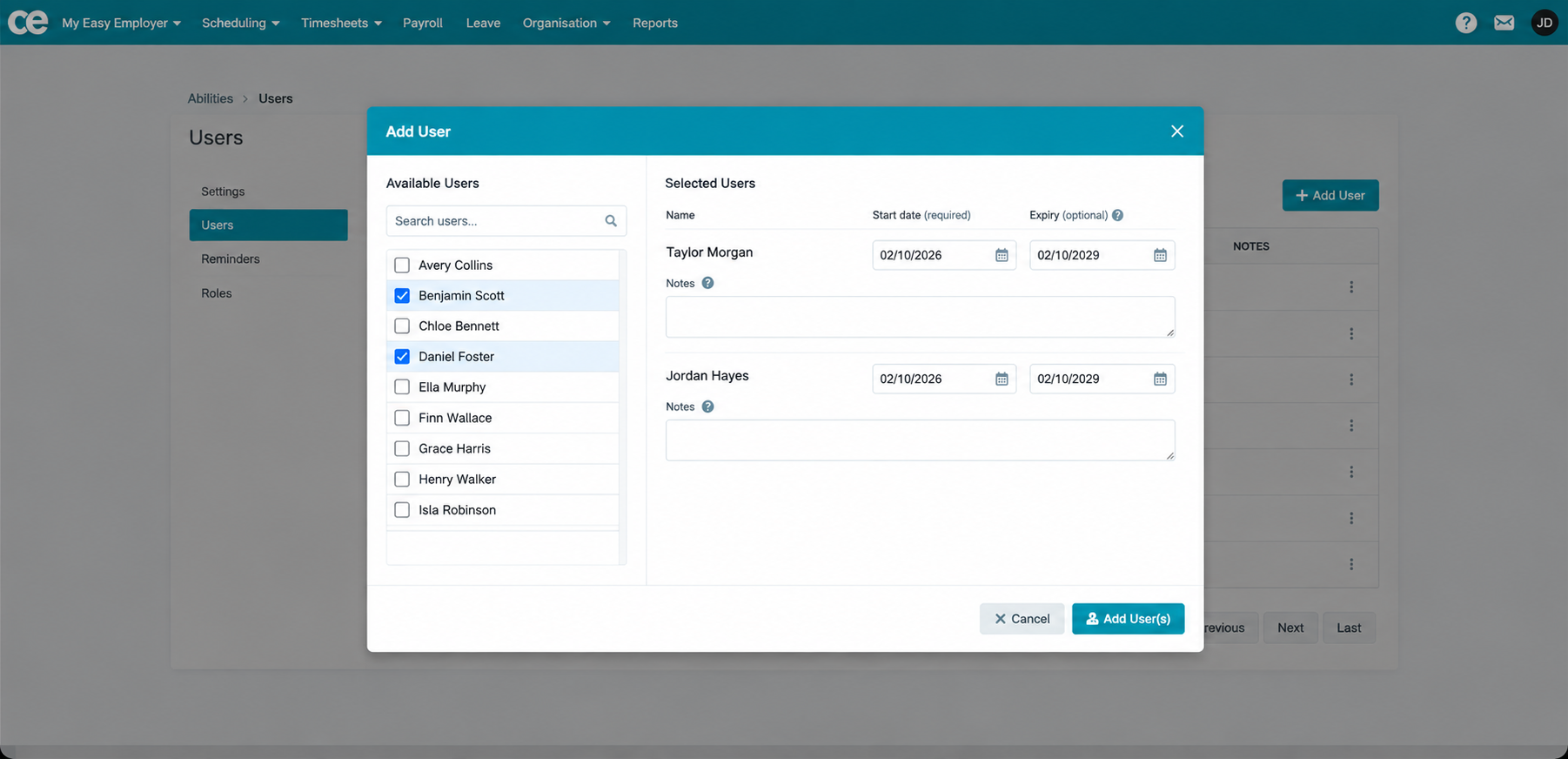Expand the Timesheets menu dropdown

click(341, 23)
